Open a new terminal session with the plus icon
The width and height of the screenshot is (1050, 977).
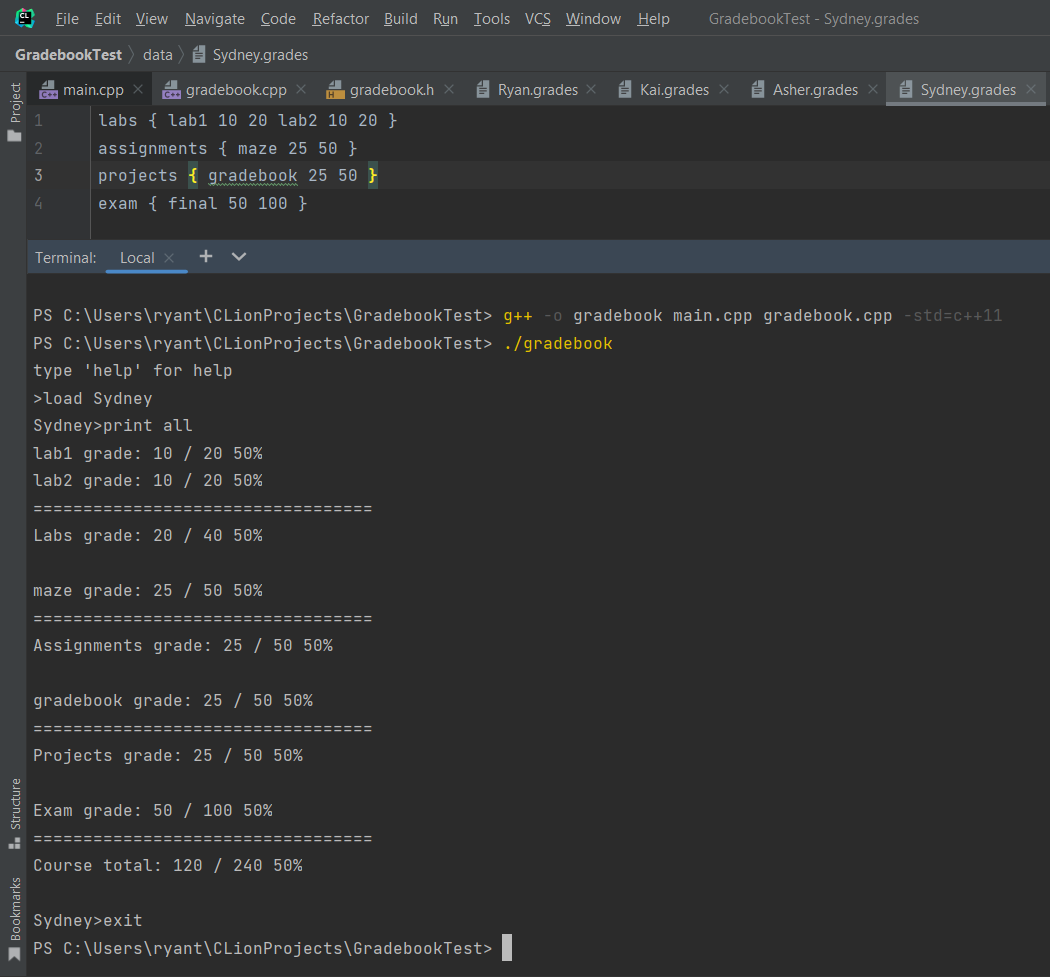tap(205, 257)
